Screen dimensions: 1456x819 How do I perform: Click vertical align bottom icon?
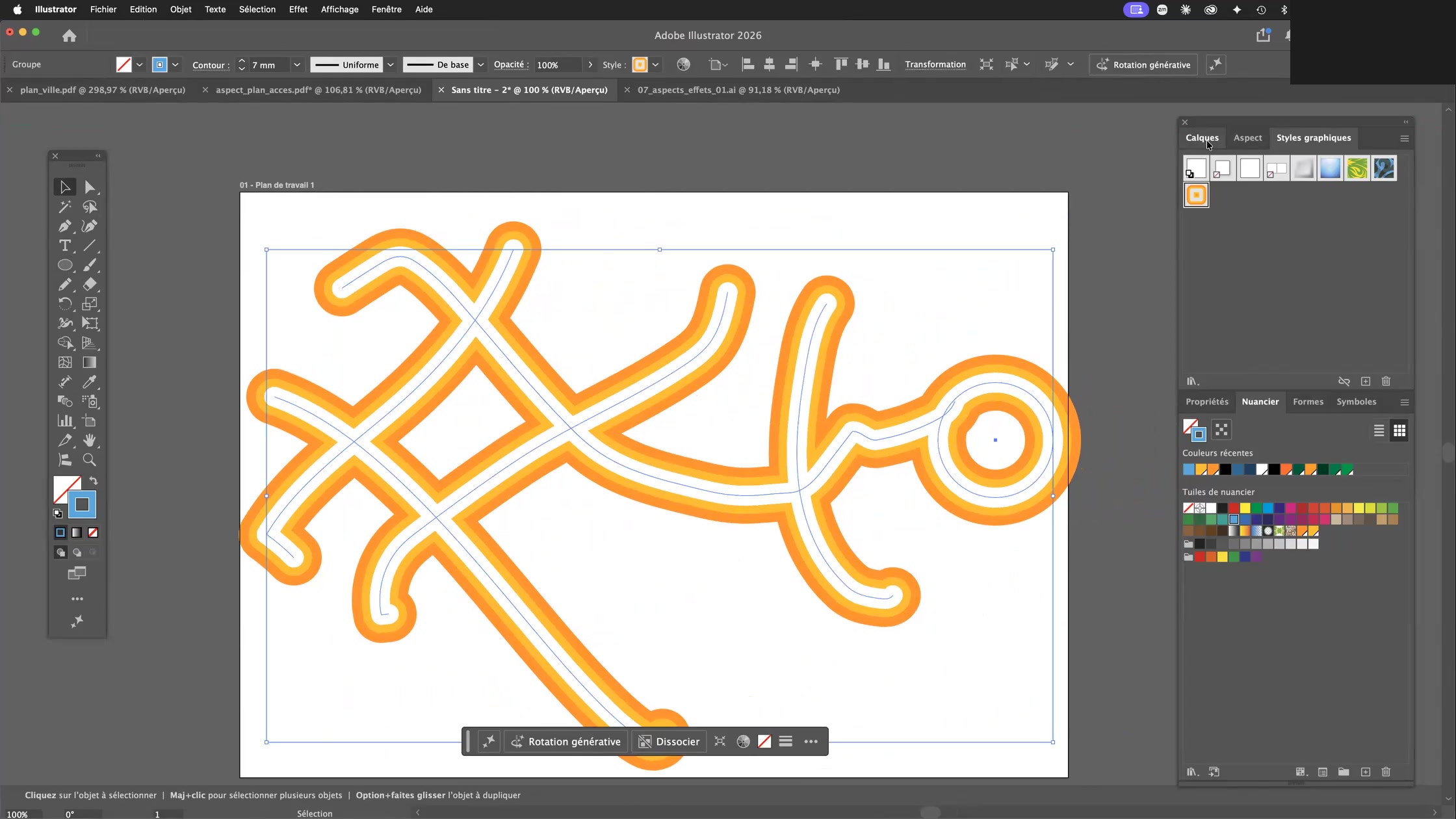point(884,64)
